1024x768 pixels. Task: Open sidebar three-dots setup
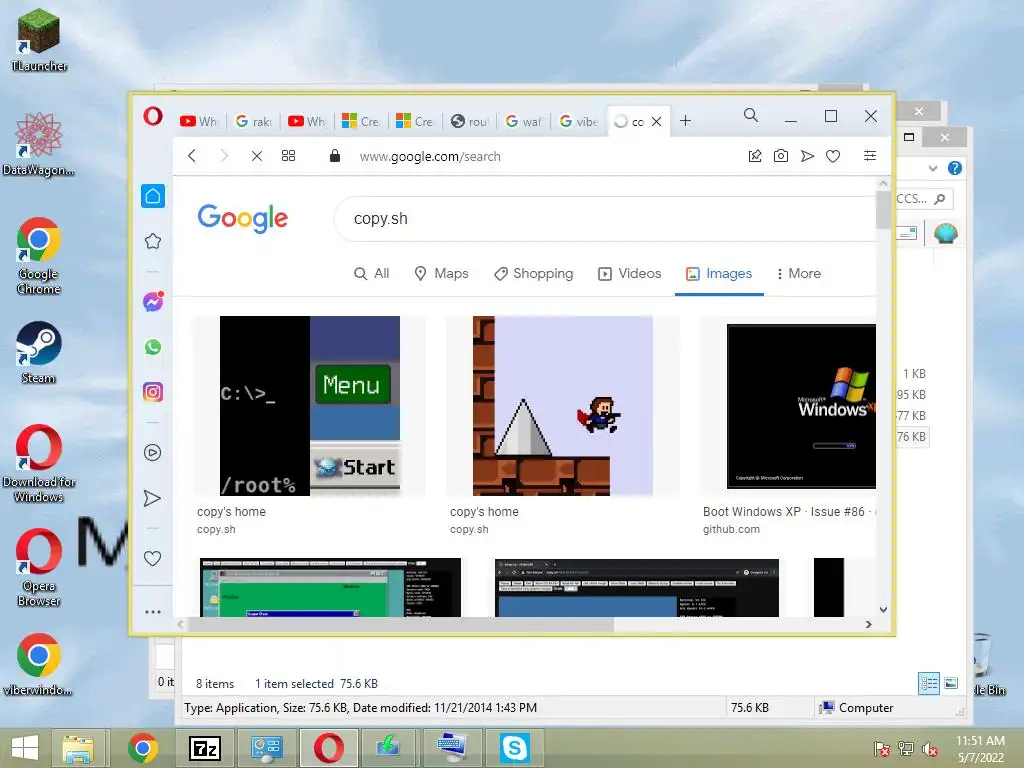(x=153, y=612)
